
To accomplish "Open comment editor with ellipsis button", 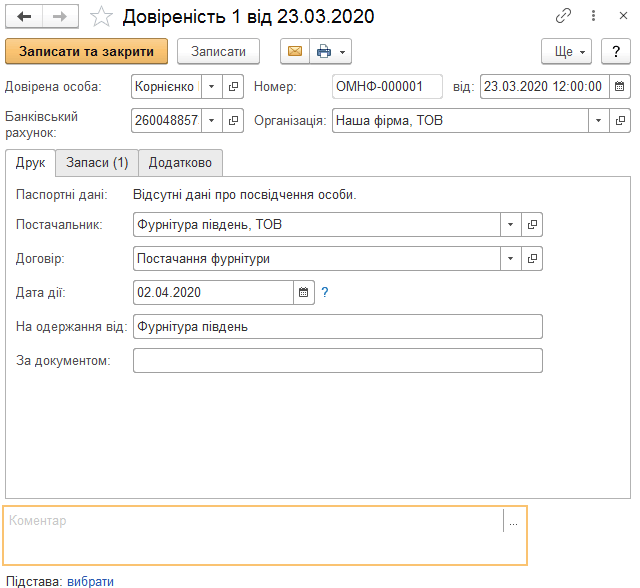I will coord(513,521).
